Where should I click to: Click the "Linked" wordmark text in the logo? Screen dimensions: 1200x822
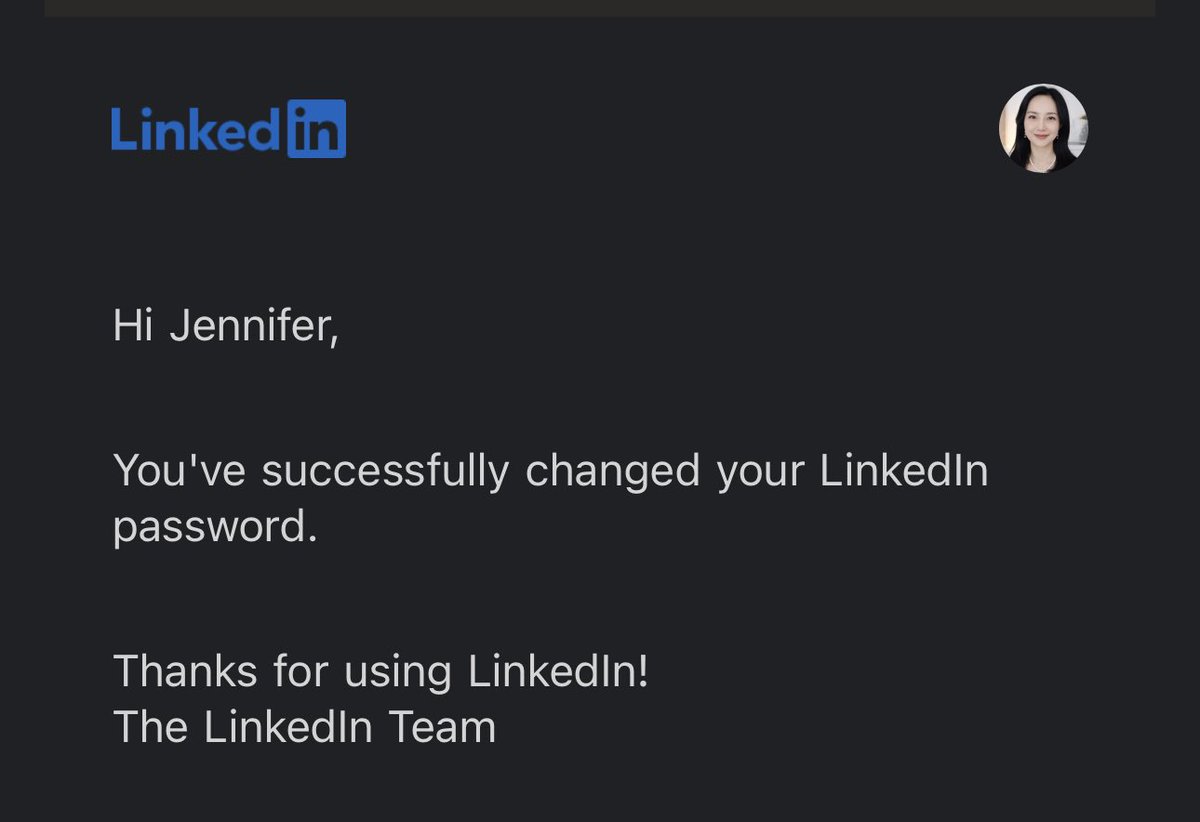tap(196, 129)
